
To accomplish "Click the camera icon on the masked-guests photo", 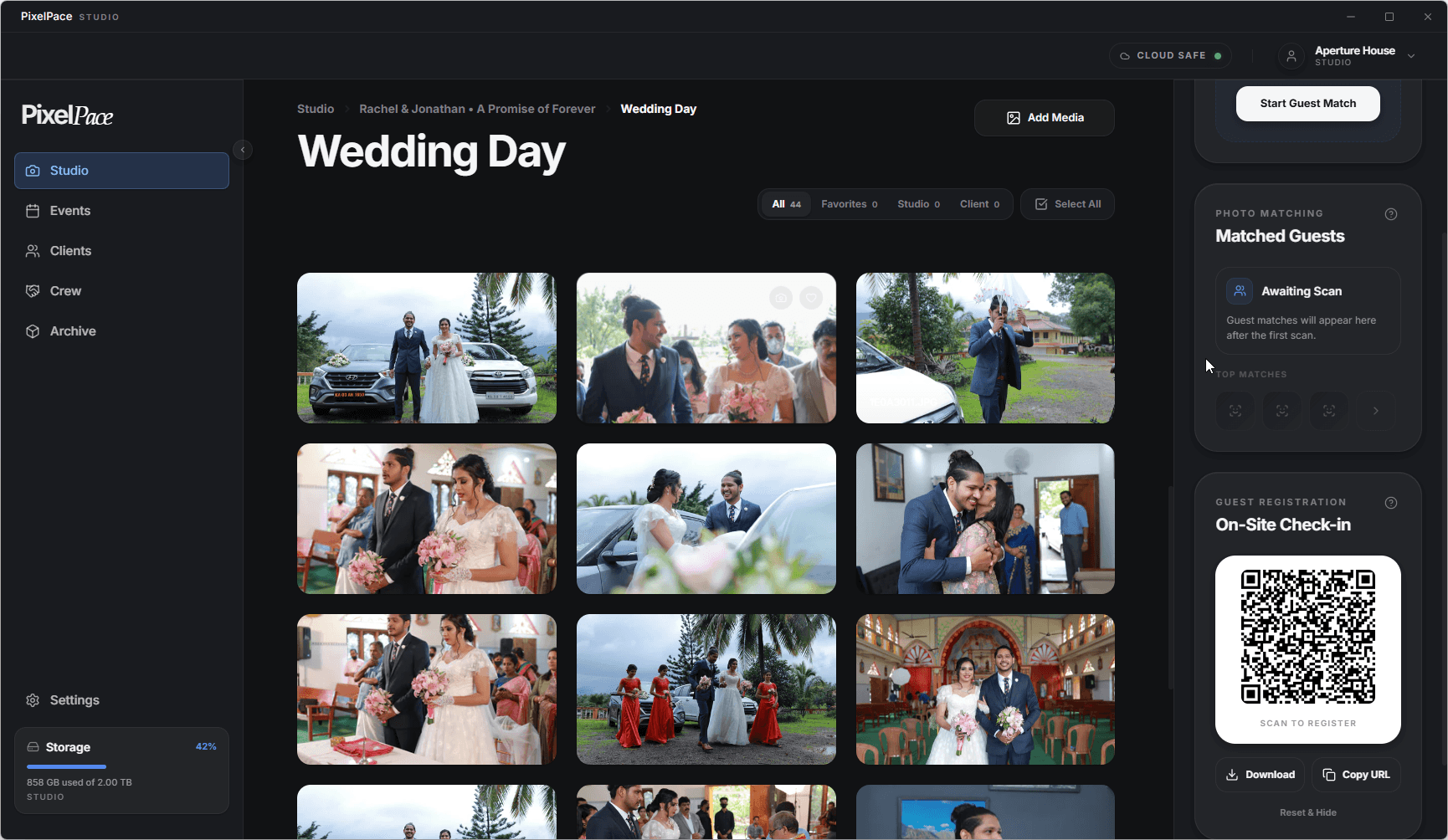I will point(781,298).
